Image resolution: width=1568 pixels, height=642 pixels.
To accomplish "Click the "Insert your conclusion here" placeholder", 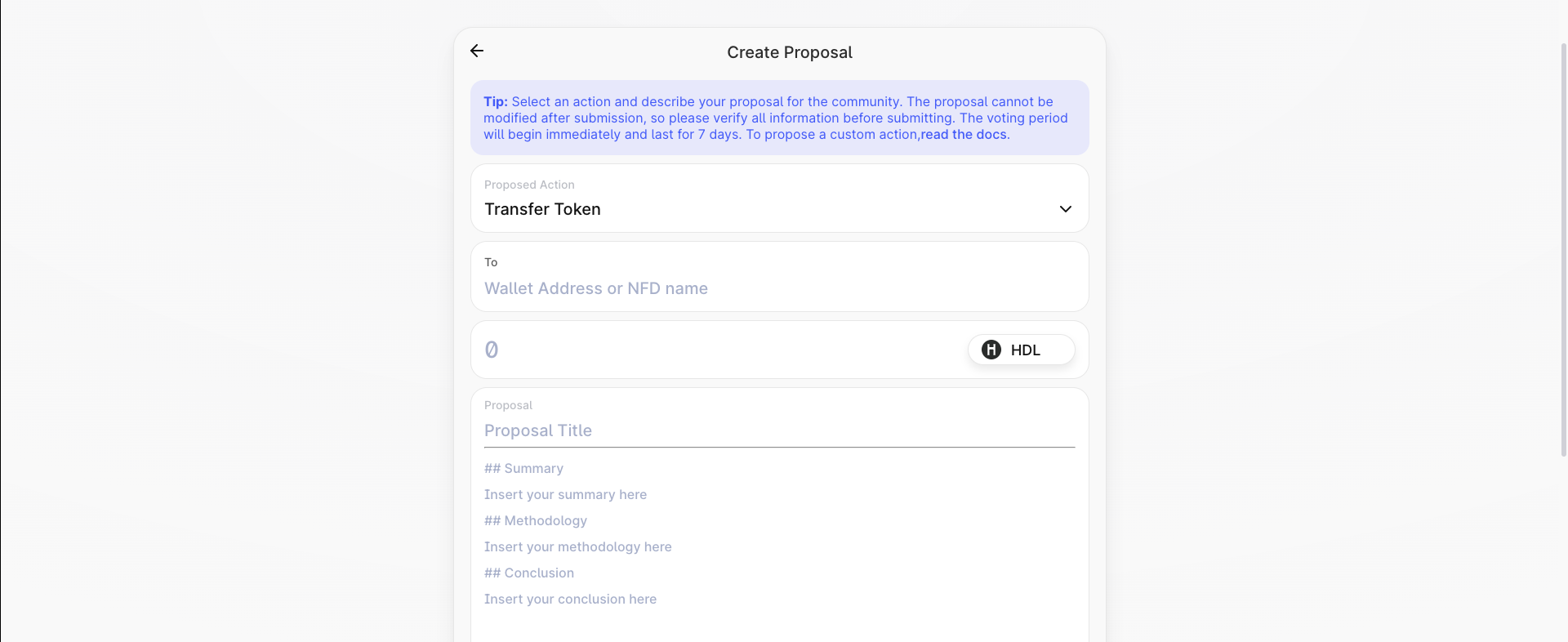I will click(570, 599).
